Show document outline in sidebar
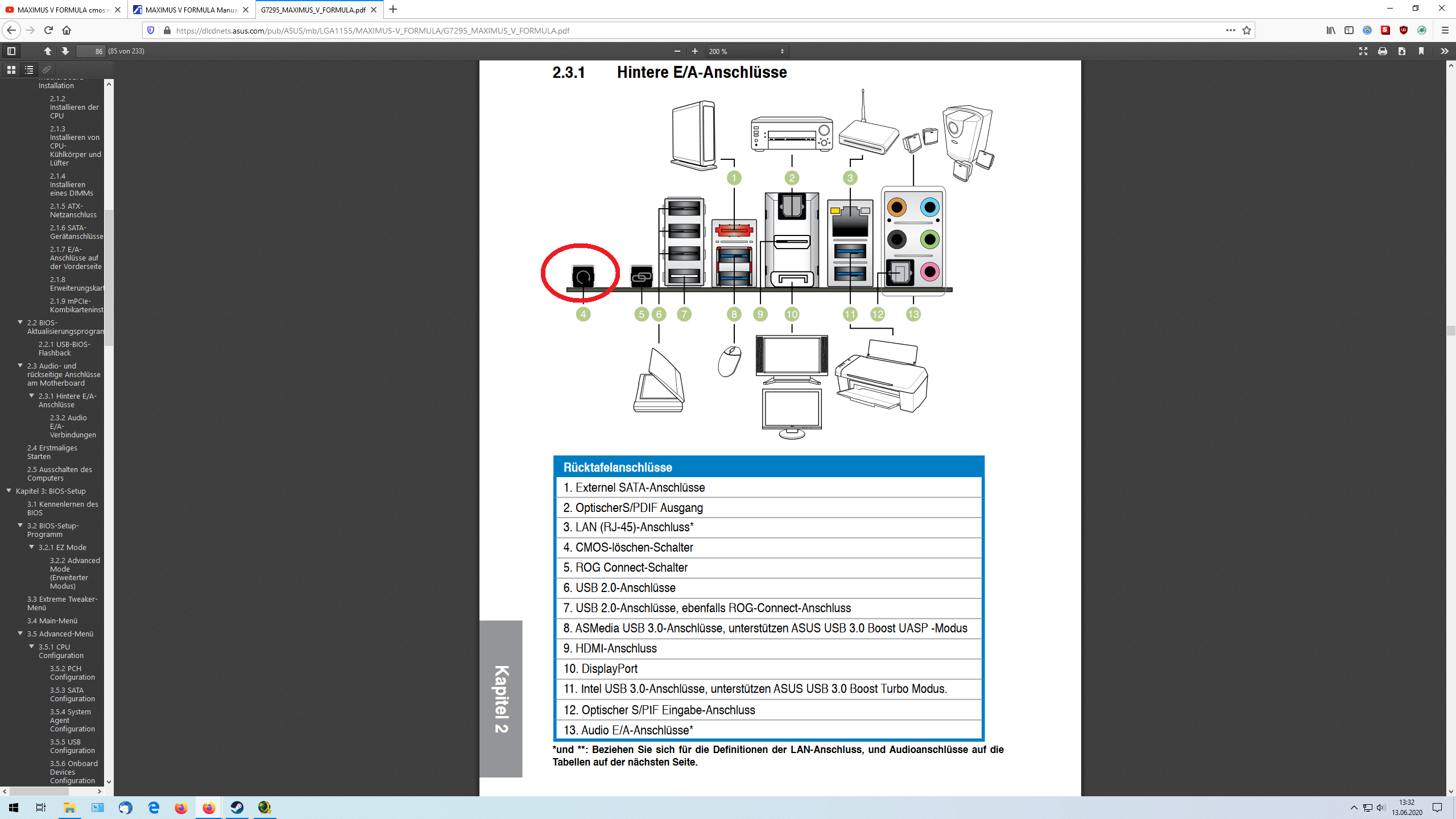 point(29,70)
